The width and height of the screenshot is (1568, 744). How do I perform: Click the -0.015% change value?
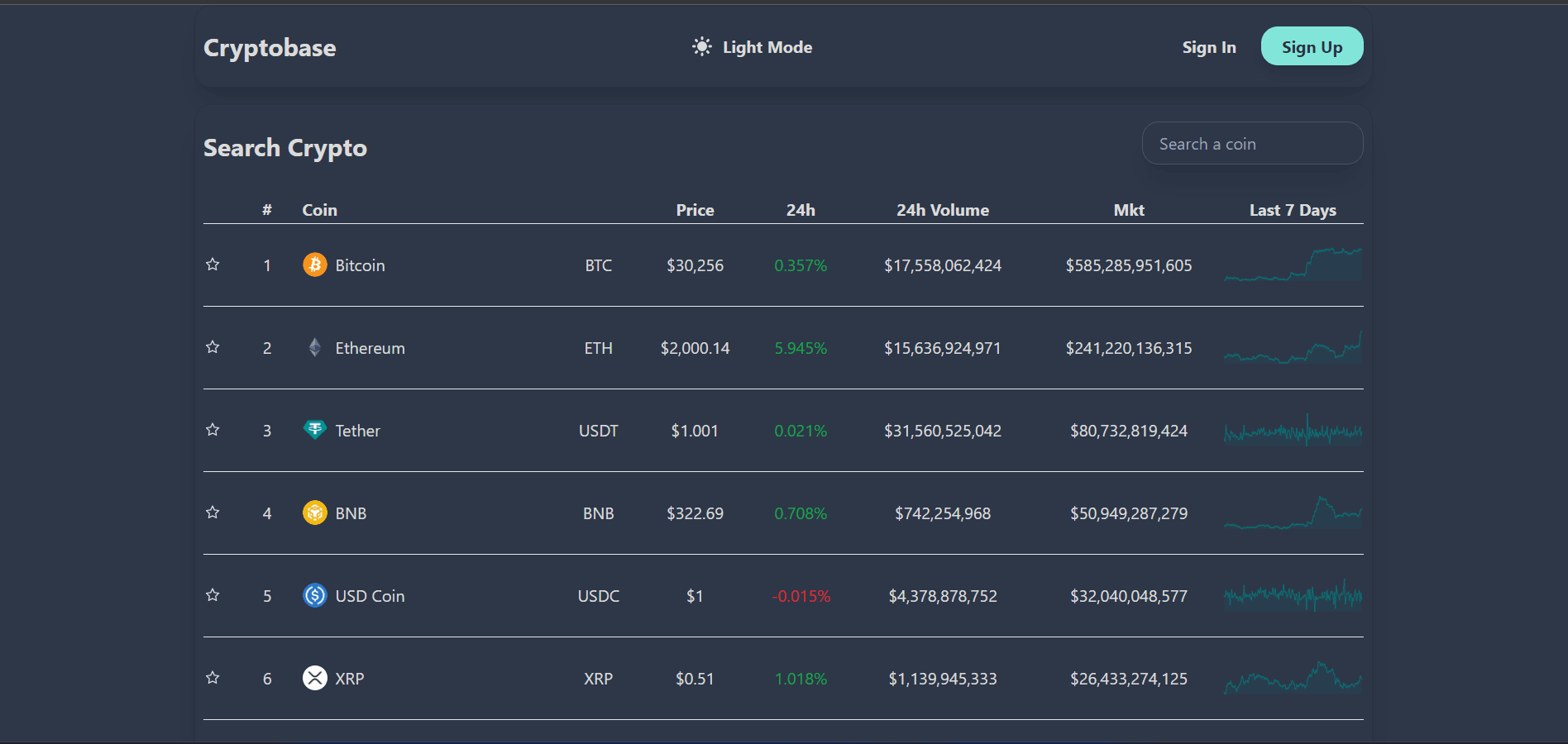point(801,596)
